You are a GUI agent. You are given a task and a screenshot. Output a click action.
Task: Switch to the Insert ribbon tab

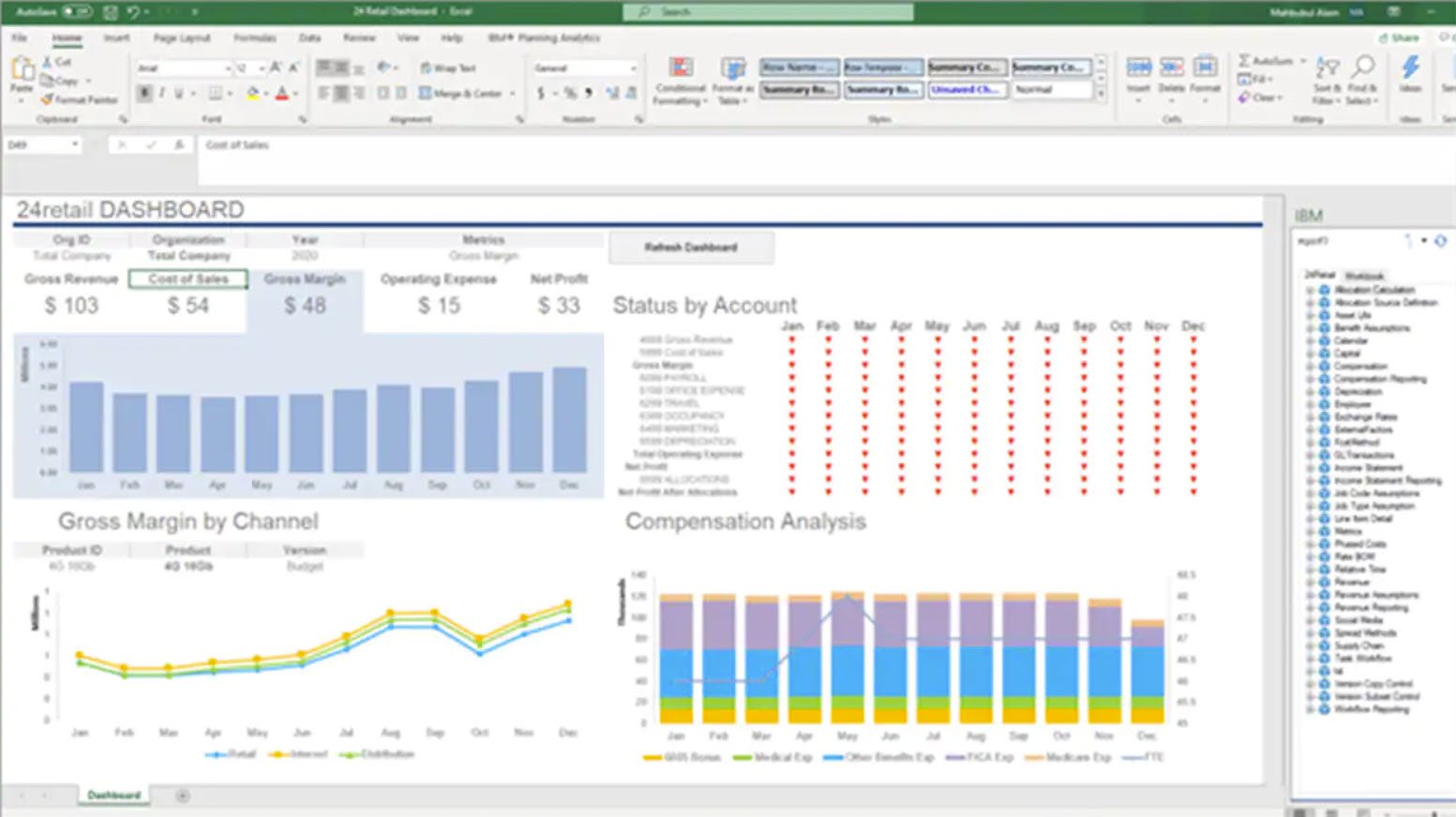point(117,38)
